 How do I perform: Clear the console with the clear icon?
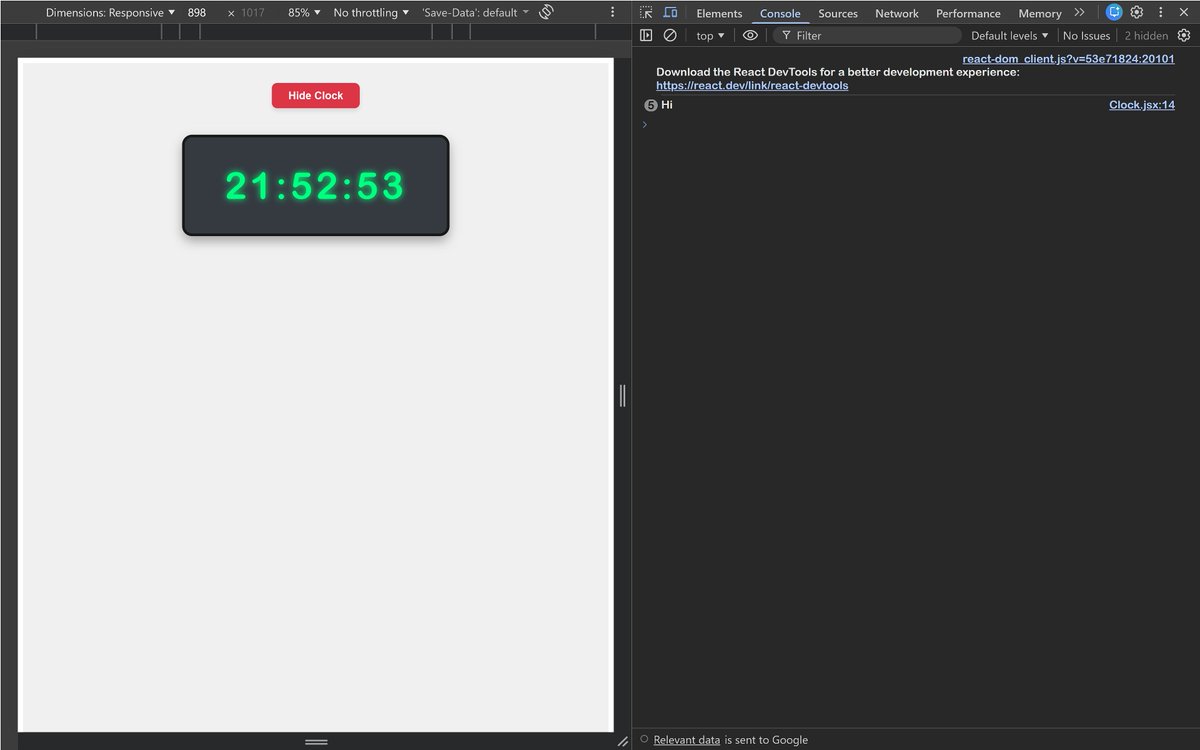click(669, 35)
